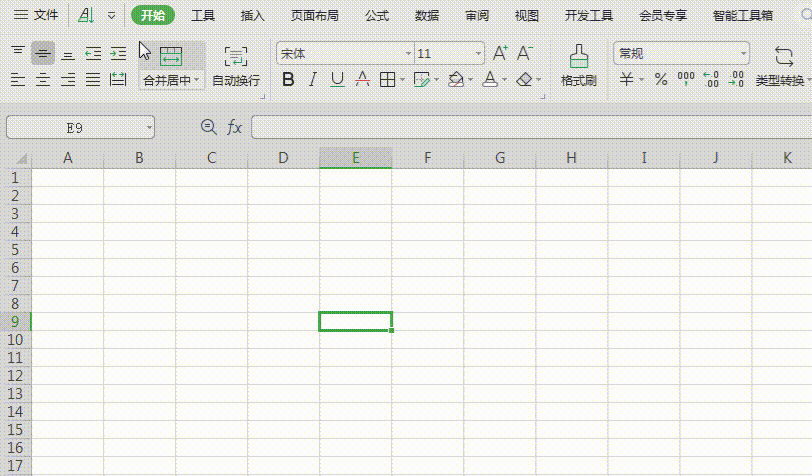Click the select-all corner triangle
Viewport: 812px width, 476px height.
coord(21,158)
